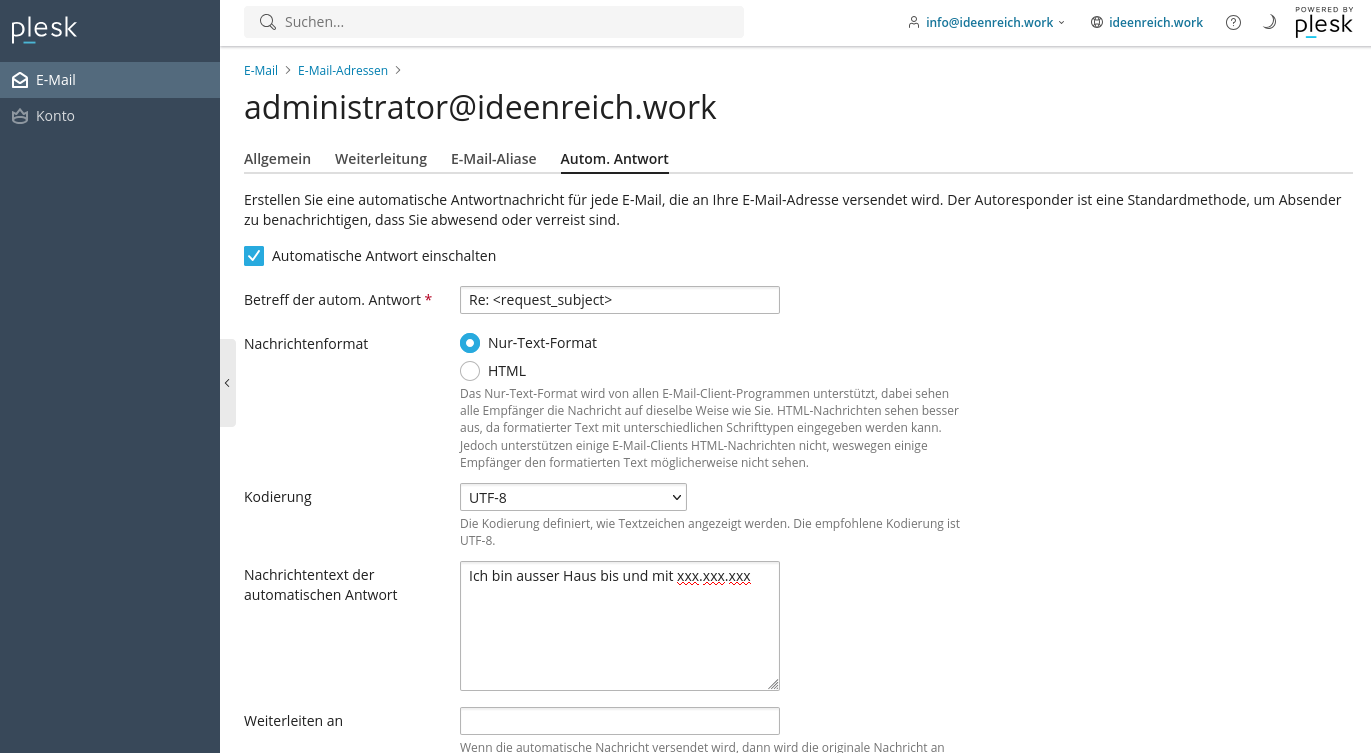Viewport: 1371px width, 753px height.
Task: Switch to the Weiterleitung tab
Action: [x=381, y=159]
